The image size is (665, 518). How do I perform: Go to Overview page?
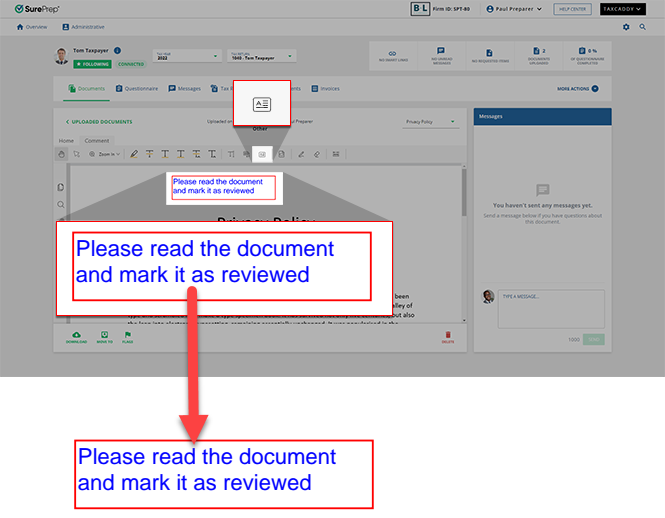pos(32,27)
